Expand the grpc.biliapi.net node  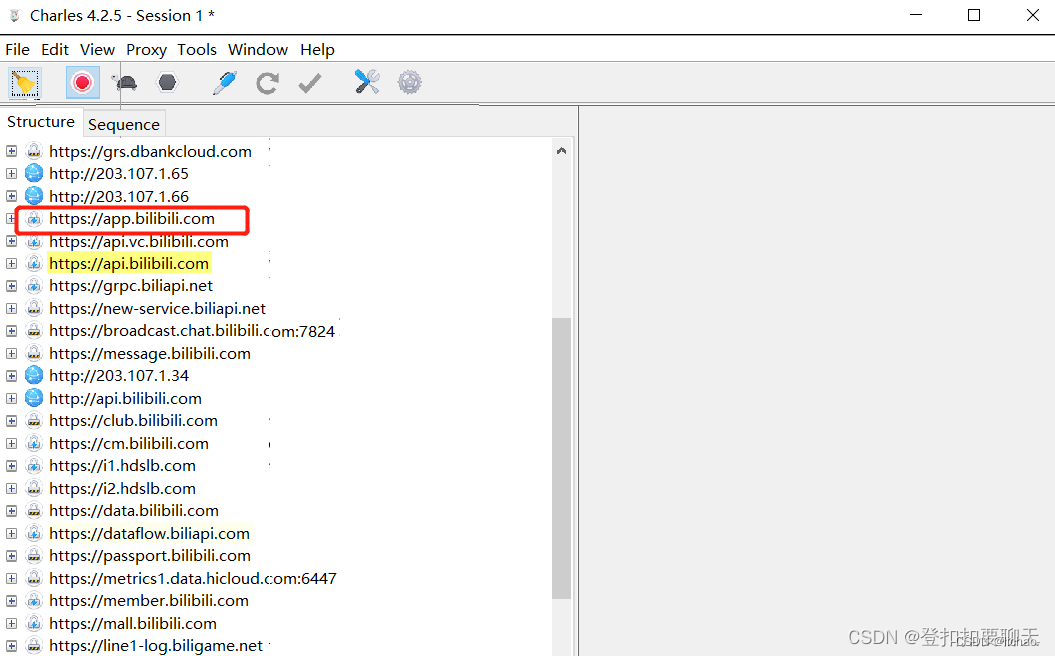[11, 286]
